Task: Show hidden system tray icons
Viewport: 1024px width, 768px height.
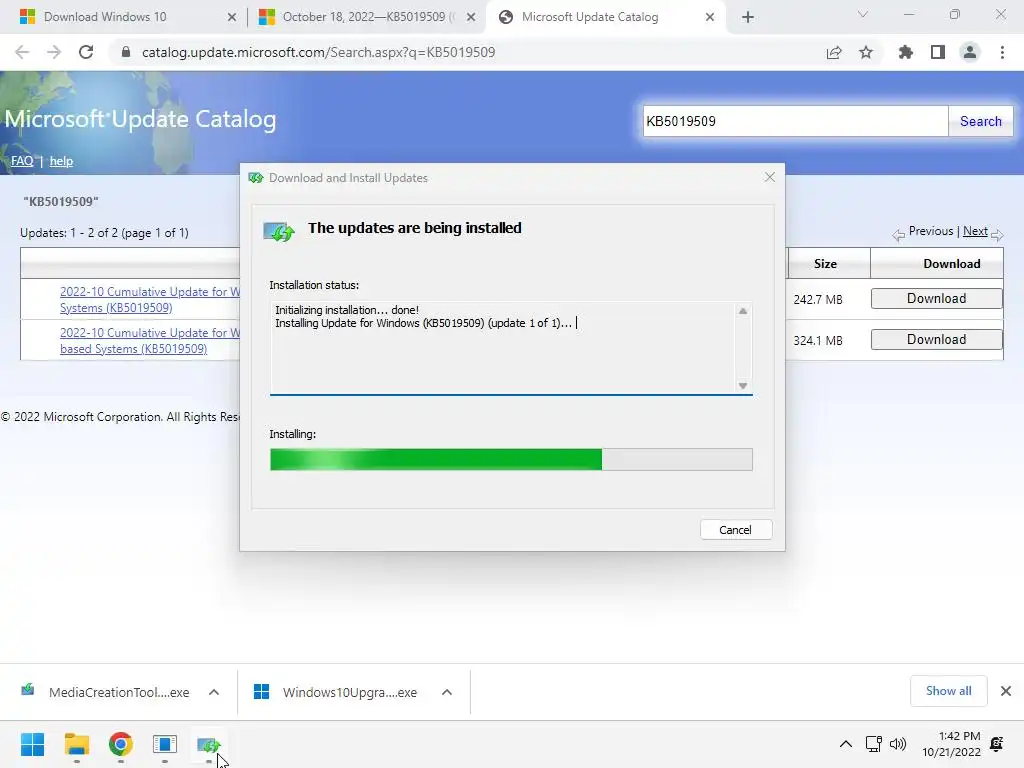Action: tap(846, 744)
